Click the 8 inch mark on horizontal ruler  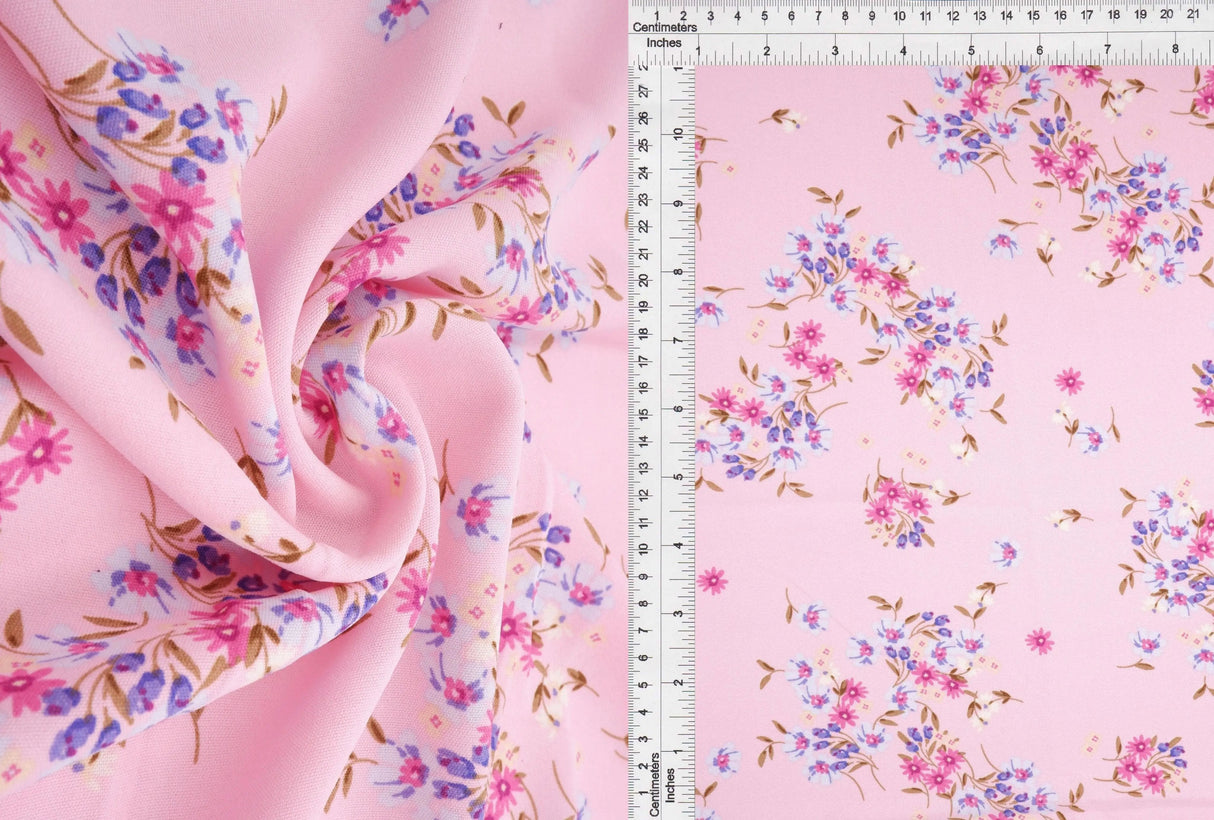[1175, 49]
